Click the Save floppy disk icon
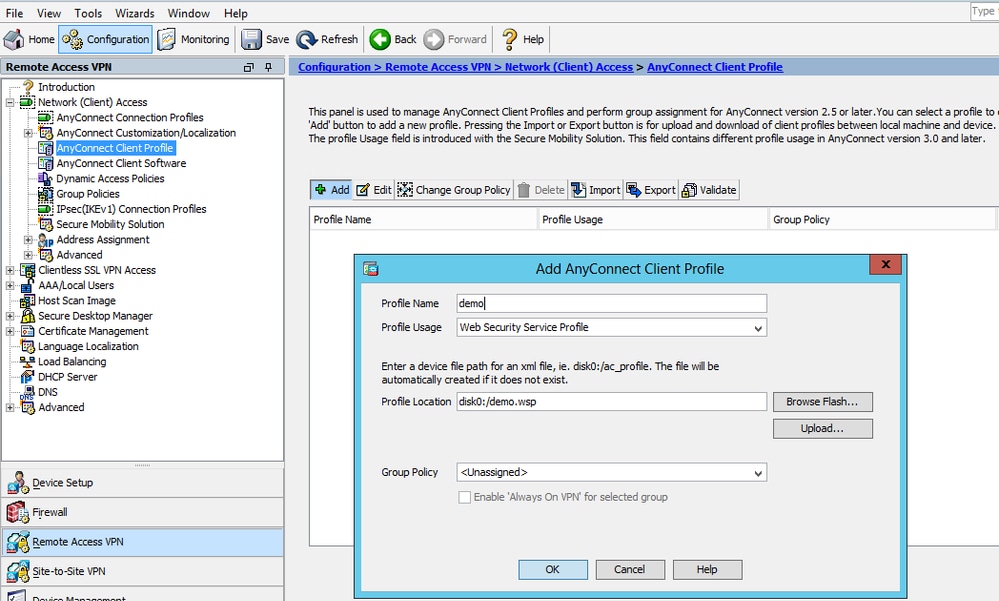 (x=251, y=40)
